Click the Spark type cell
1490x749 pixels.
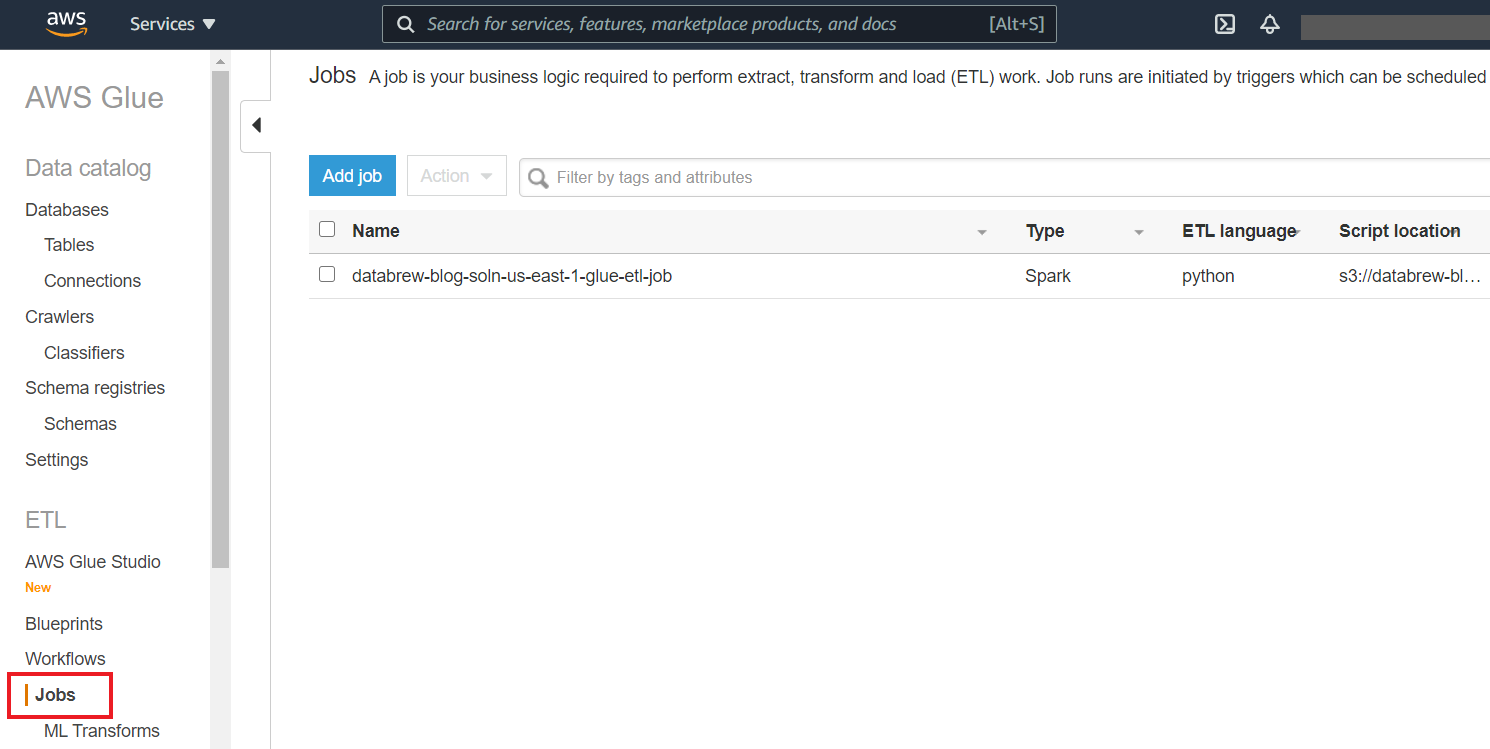(1048, 276)
